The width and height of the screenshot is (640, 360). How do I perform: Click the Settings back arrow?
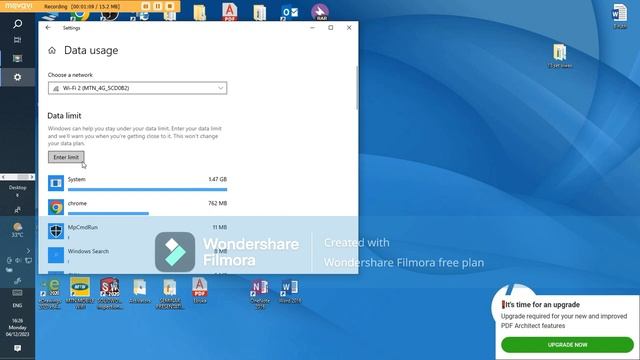tap(48, 28)
